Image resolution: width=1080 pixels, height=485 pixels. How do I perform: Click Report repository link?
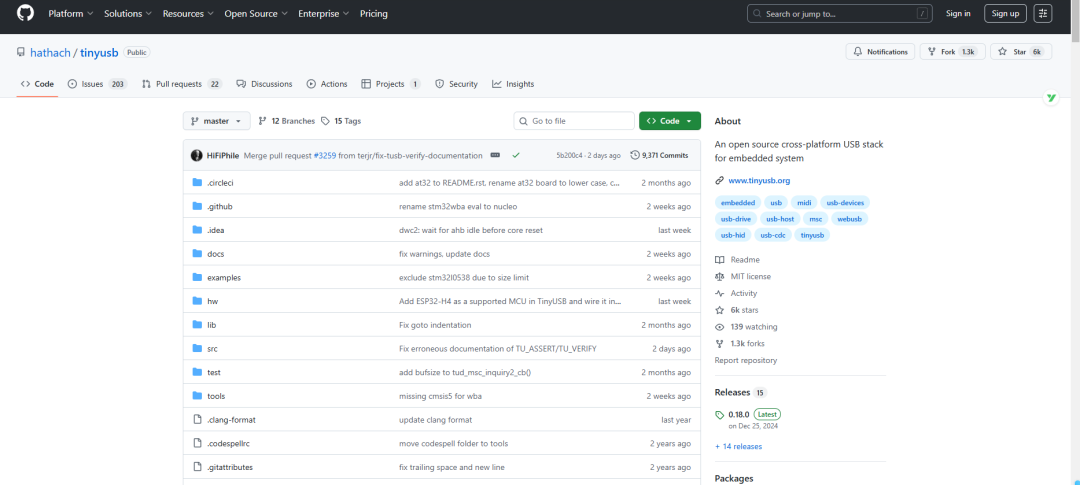[745, 360]
